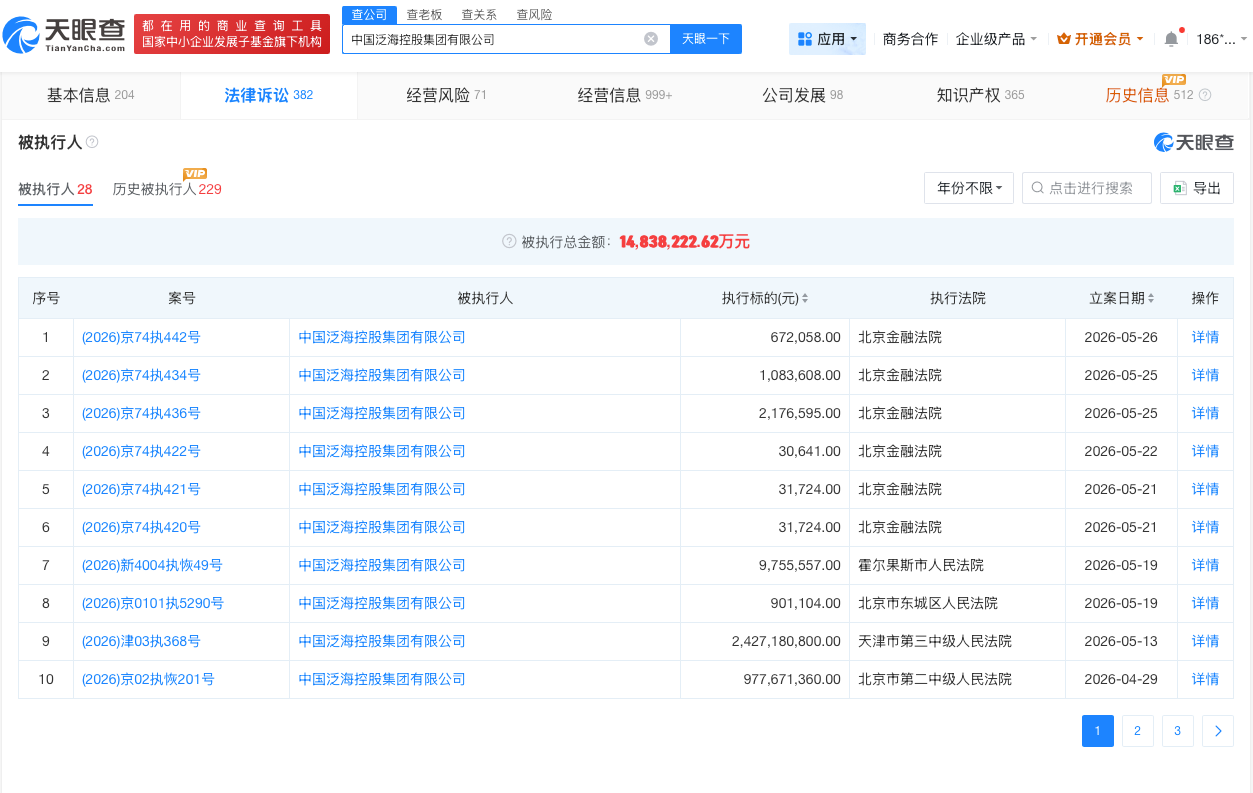
Task: Select 历史被执行人 229 sub-tab
Action: pyautogui.click(x=167, y=189)
